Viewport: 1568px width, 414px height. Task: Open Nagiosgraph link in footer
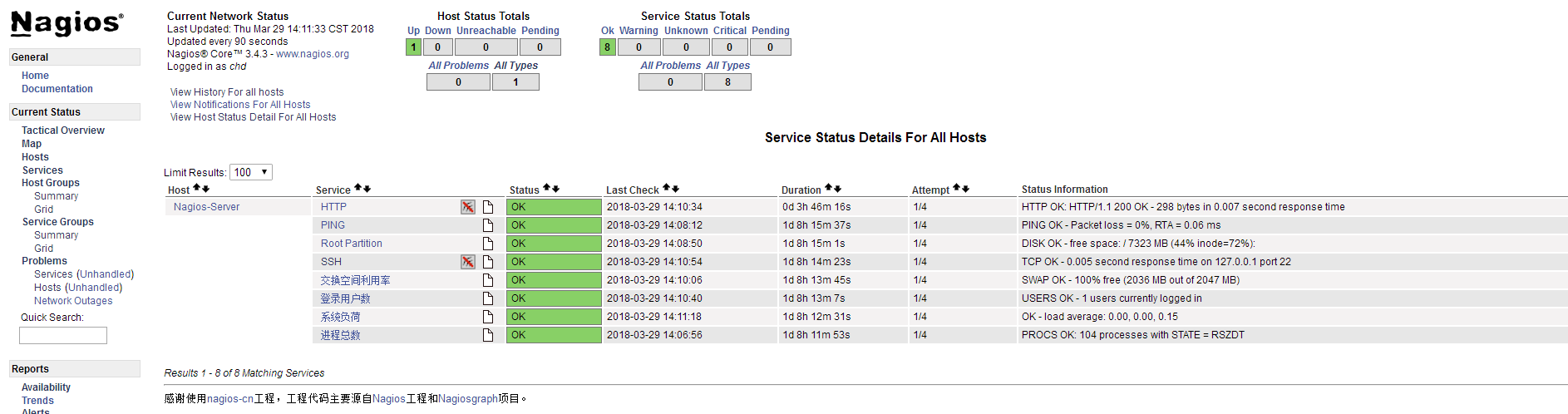pyautogui.click(x=468, y=399)
